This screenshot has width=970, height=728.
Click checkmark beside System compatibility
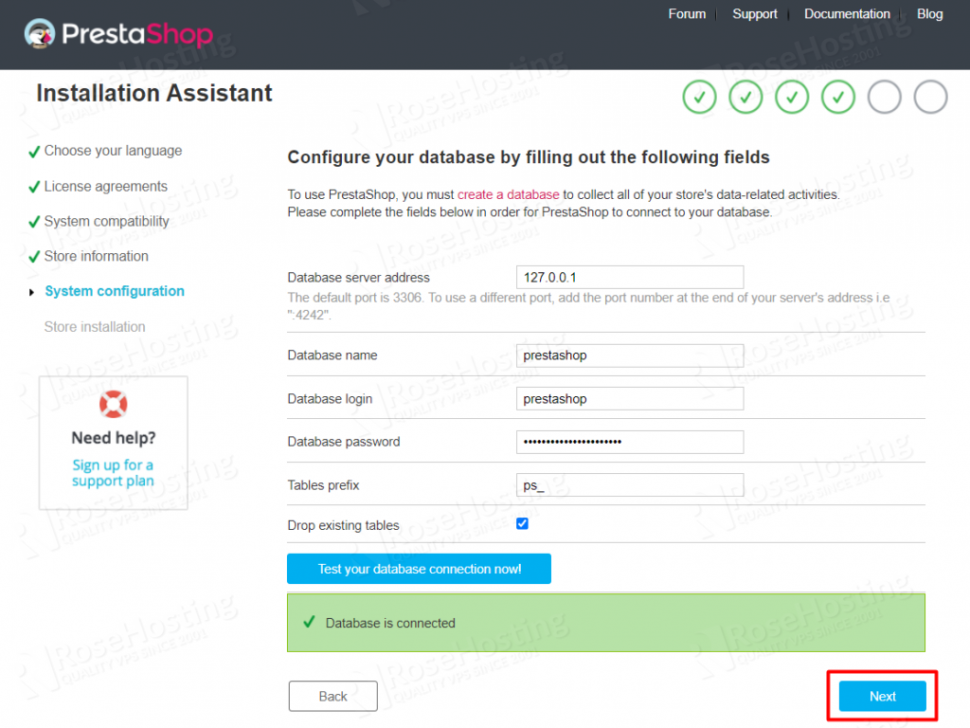(x=34, y=221)
